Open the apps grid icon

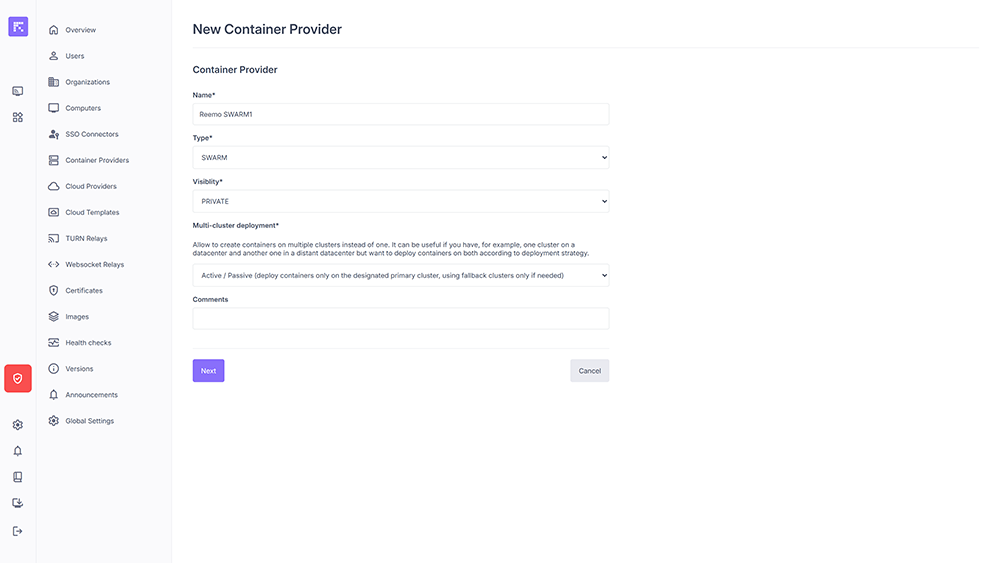click(x=18, y=117)
